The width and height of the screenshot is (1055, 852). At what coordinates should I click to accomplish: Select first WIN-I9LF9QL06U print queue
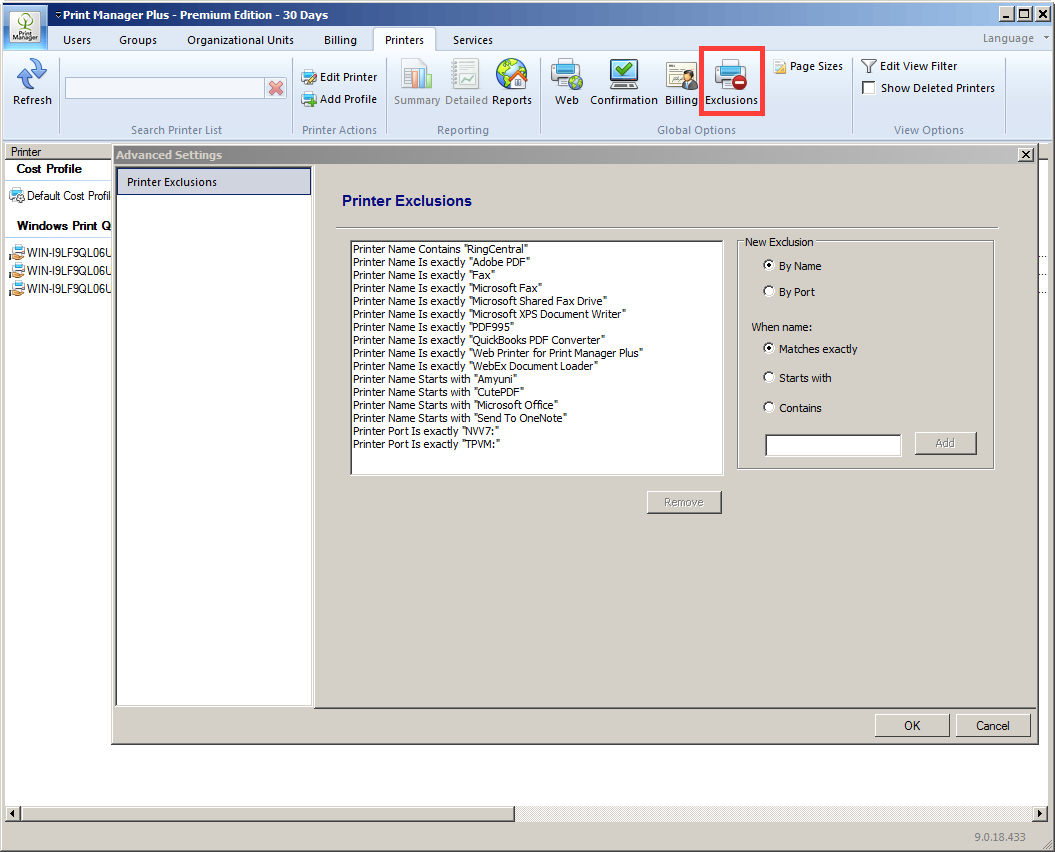60,253
